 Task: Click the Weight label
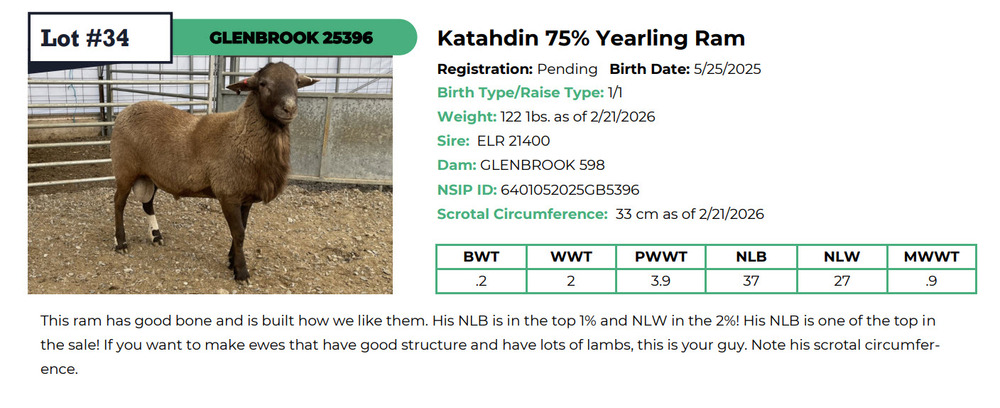(x=467, y=117)
